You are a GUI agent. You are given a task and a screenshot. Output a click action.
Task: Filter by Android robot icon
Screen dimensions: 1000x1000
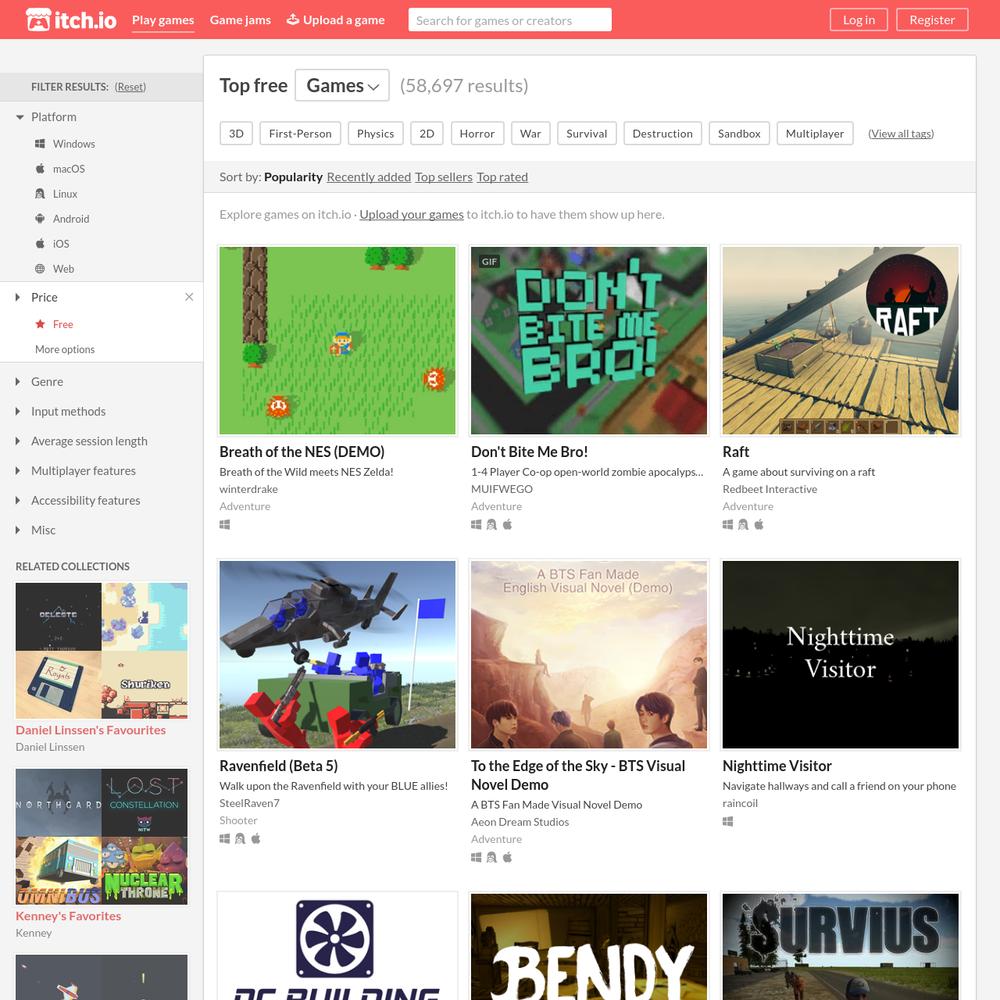[40, 218]
